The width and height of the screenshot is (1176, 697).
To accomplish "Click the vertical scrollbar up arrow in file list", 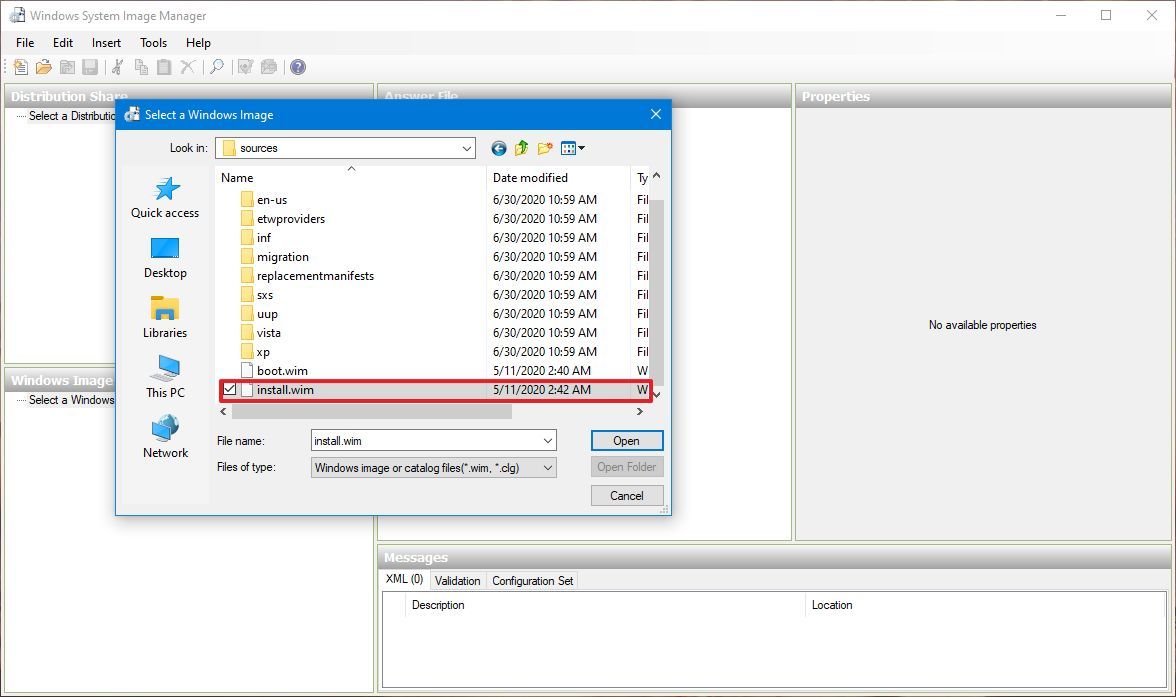I will [656, 176].
